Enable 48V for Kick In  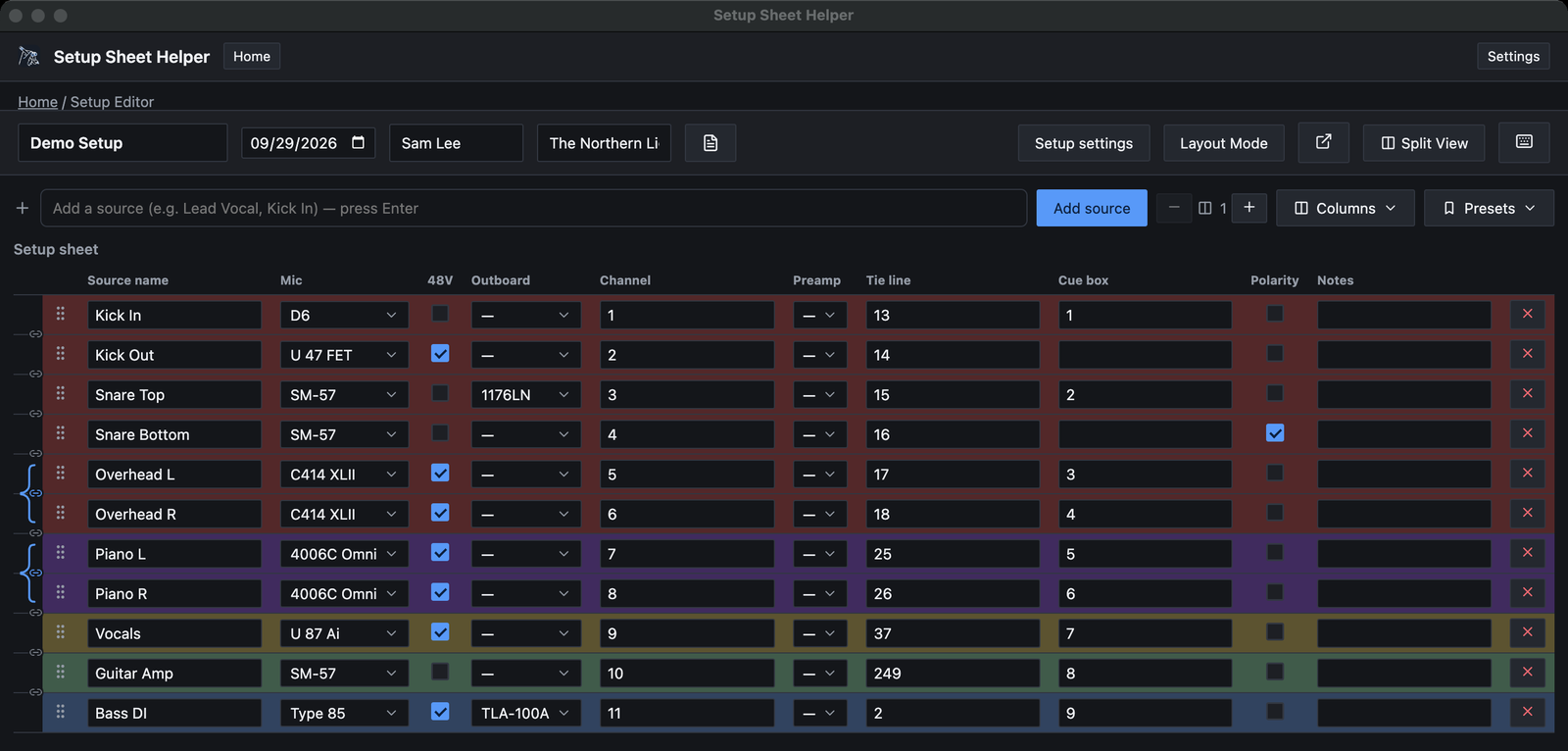tap(440, 314)
